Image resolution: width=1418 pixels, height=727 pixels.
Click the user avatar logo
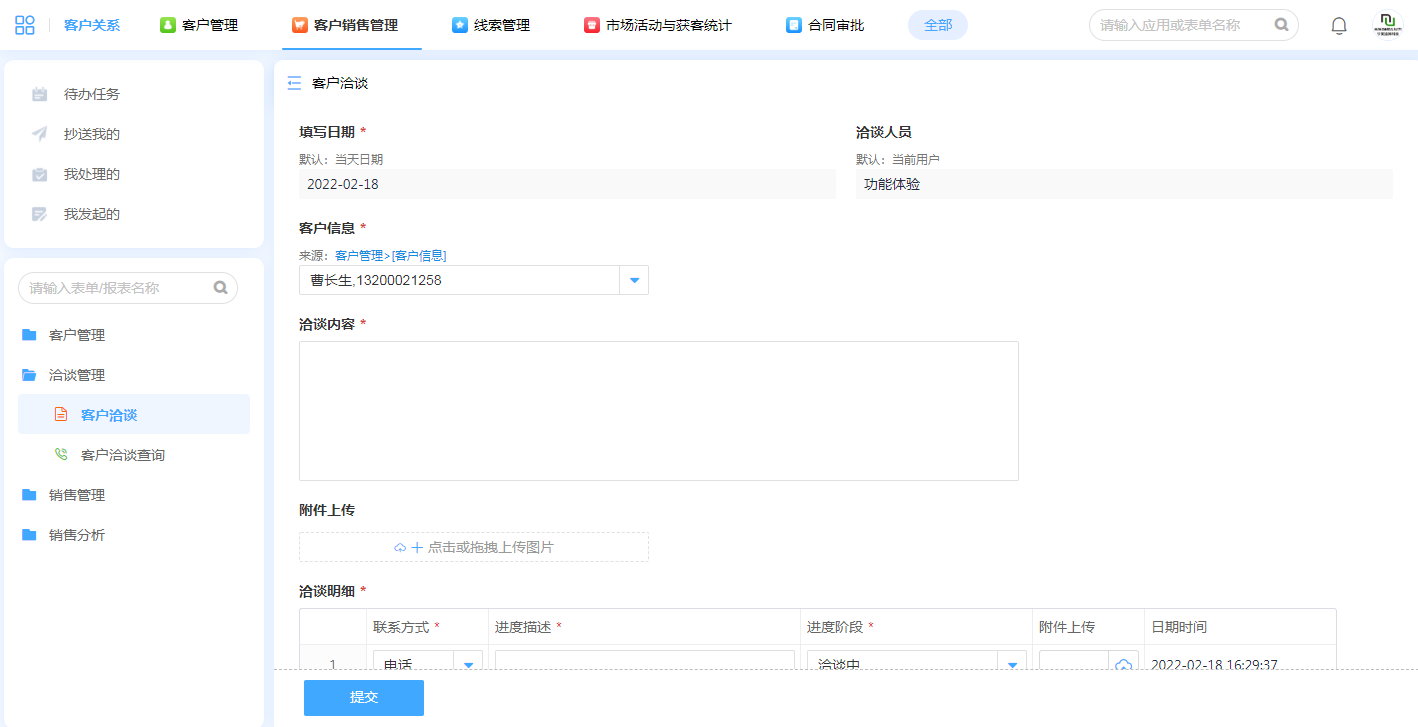[1387, 25]
